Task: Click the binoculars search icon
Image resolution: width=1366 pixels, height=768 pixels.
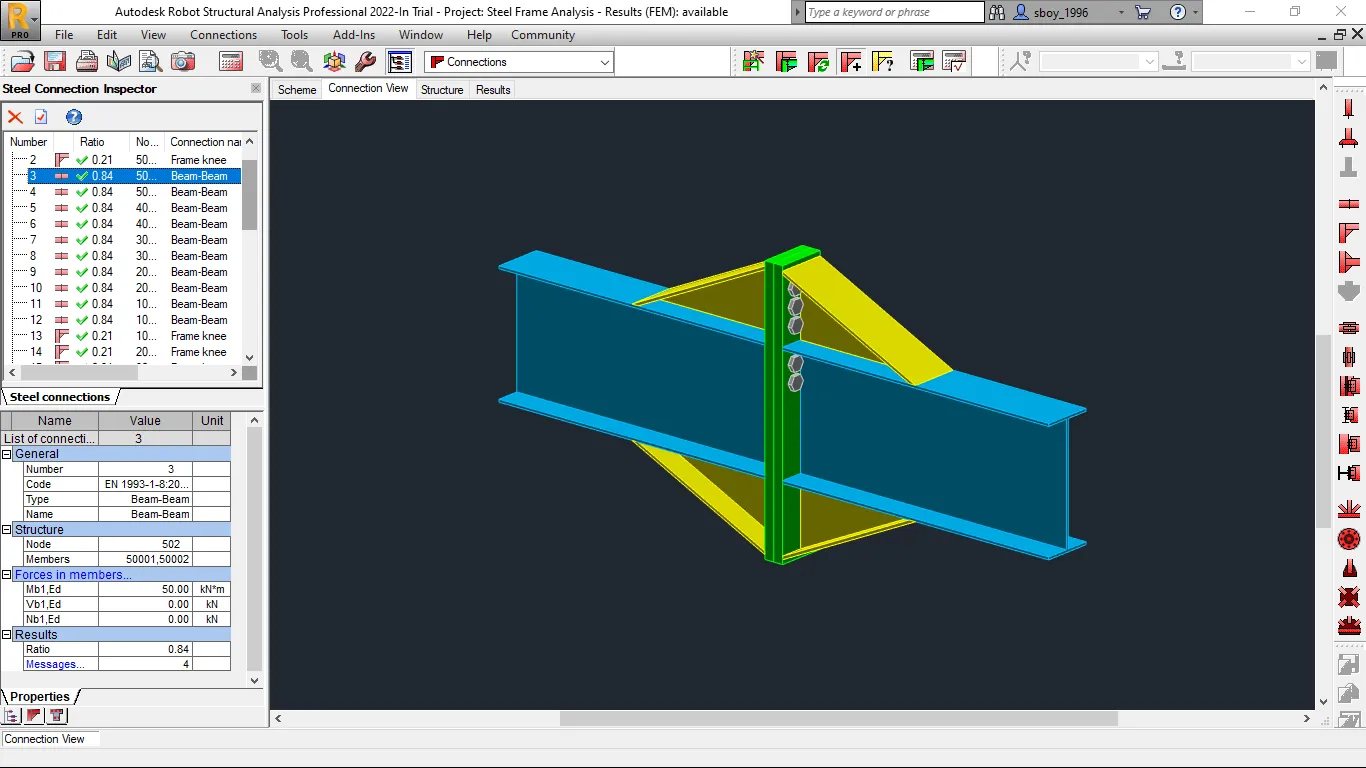Action: point(997,12)
